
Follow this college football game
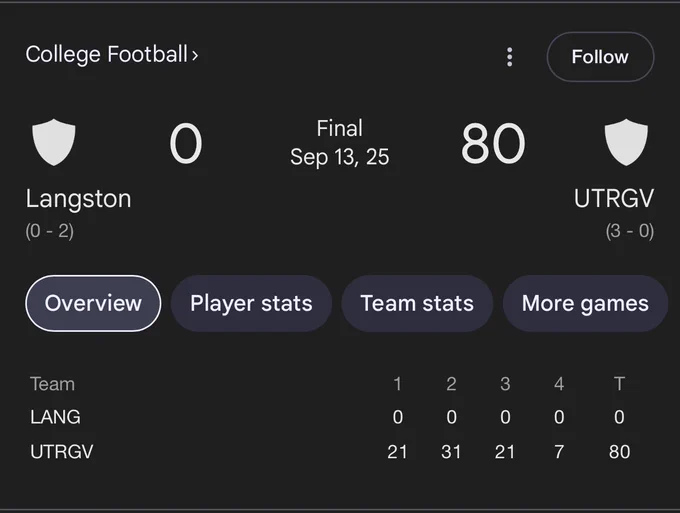600,57
